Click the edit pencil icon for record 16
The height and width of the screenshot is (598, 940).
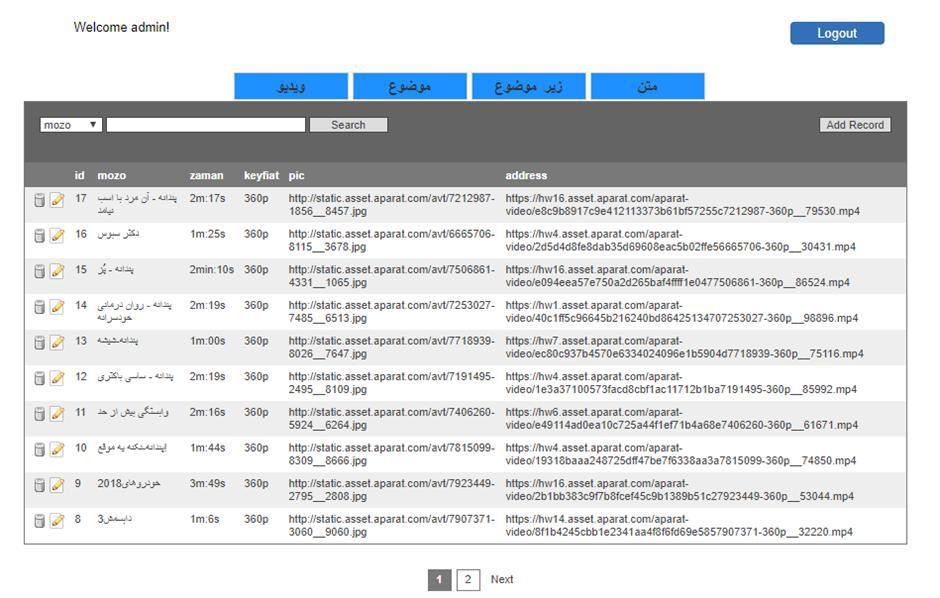(x=57, y=236)
